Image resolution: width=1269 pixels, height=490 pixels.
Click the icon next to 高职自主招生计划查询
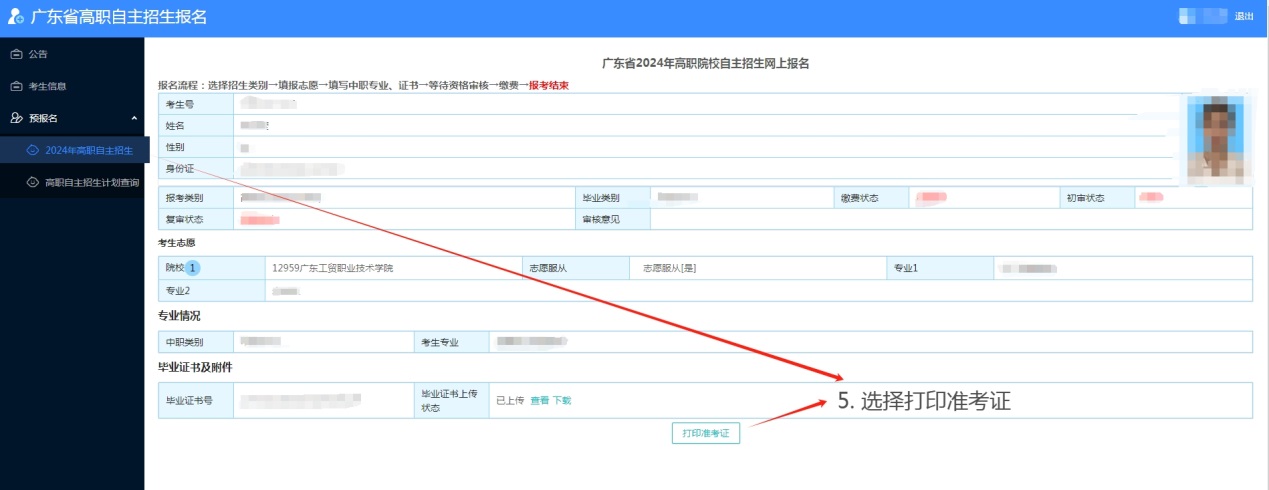(32, 183)
